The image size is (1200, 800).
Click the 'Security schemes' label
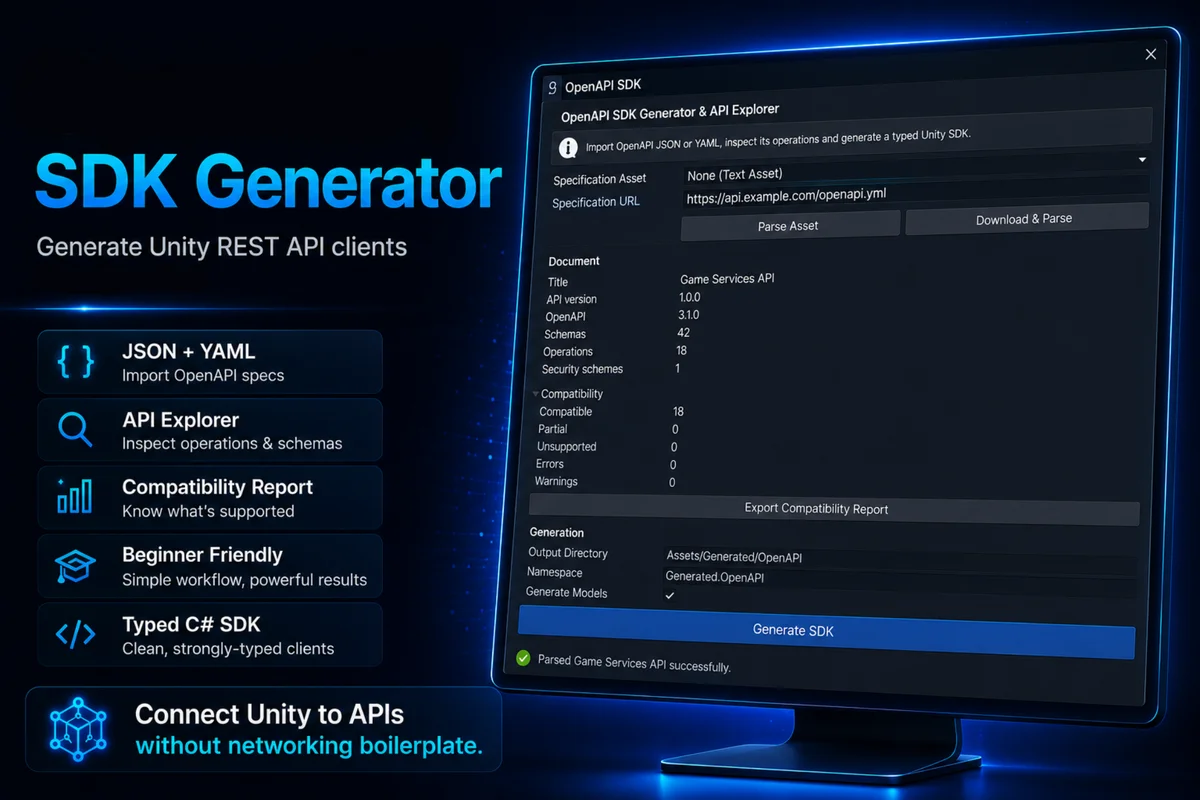(x=582, y=369)
